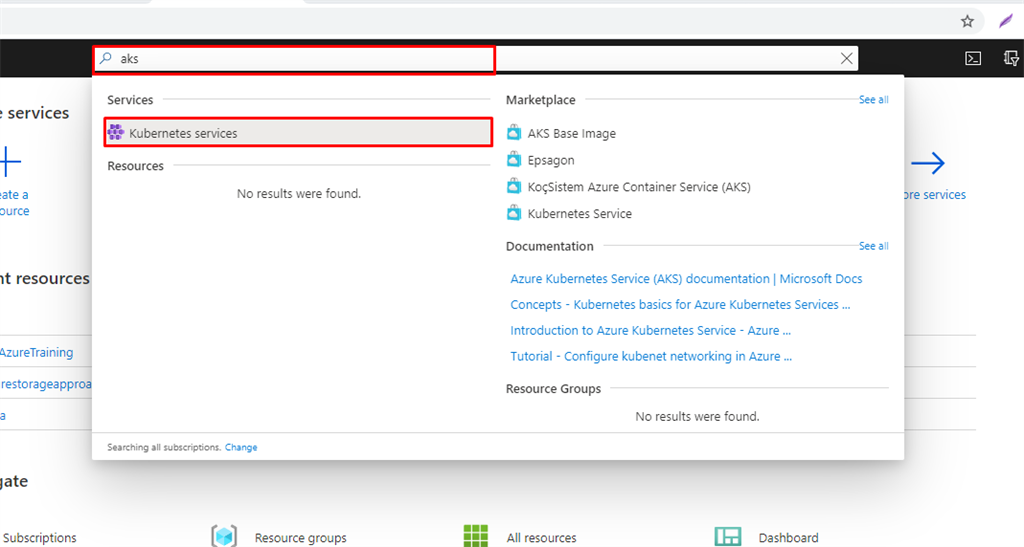
Task: Open Tutorial Configure kubenet networking link
Action: 651,356
